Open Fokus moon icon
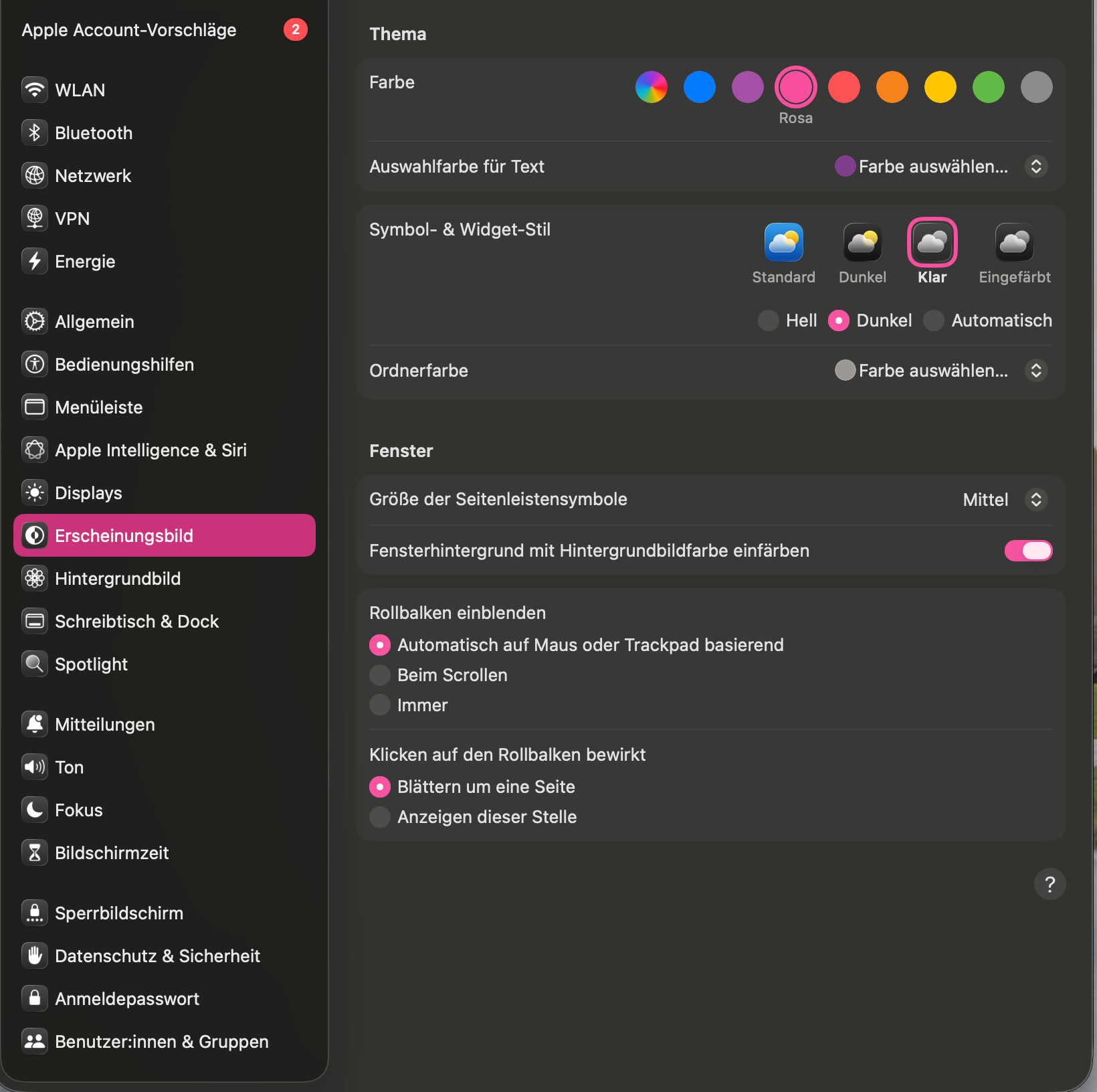Screen dimensions: 1097x1092 [35, 810]
